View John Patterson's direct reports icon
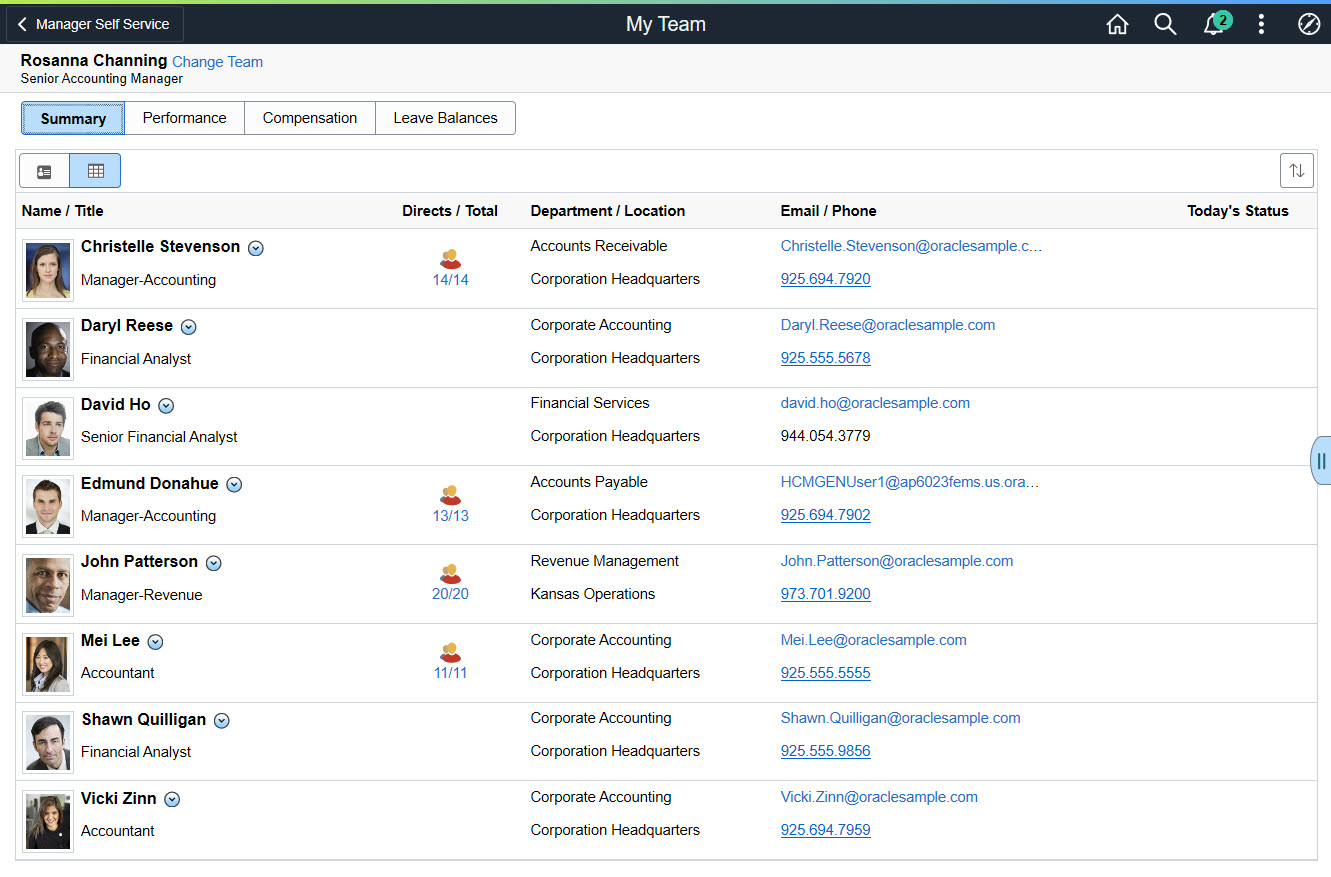 coord(451,574)
